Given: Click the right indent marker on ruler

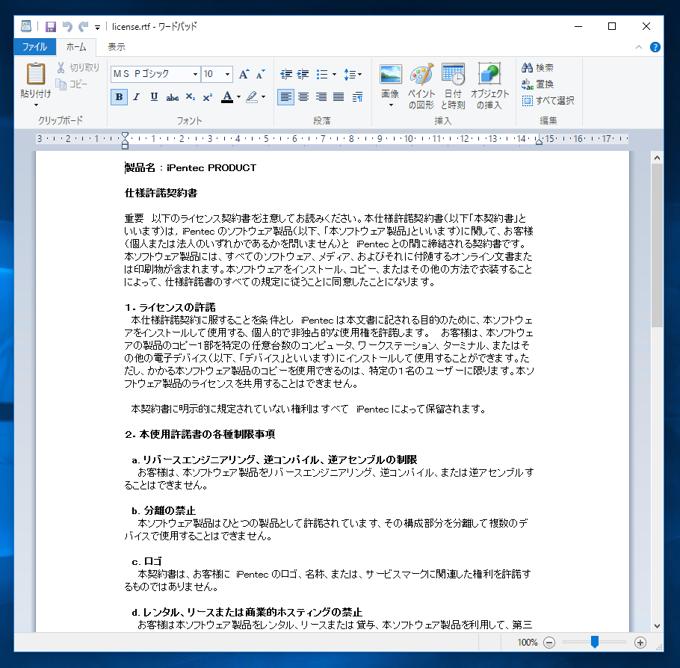Looking at the screenshot, I should (x=539, y=140).
